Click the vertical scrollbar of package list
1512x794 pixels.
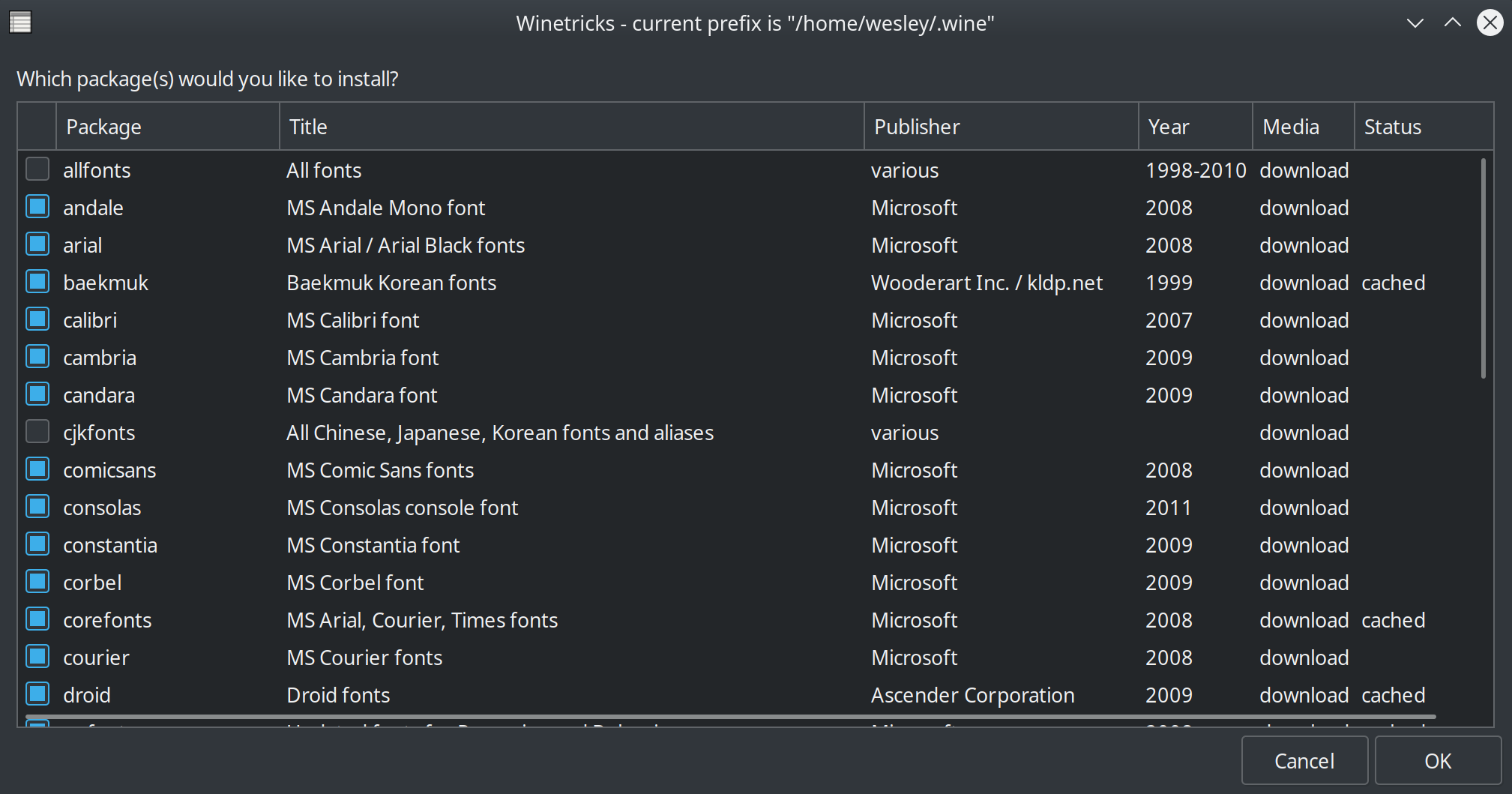click(x=1483, y=268)
